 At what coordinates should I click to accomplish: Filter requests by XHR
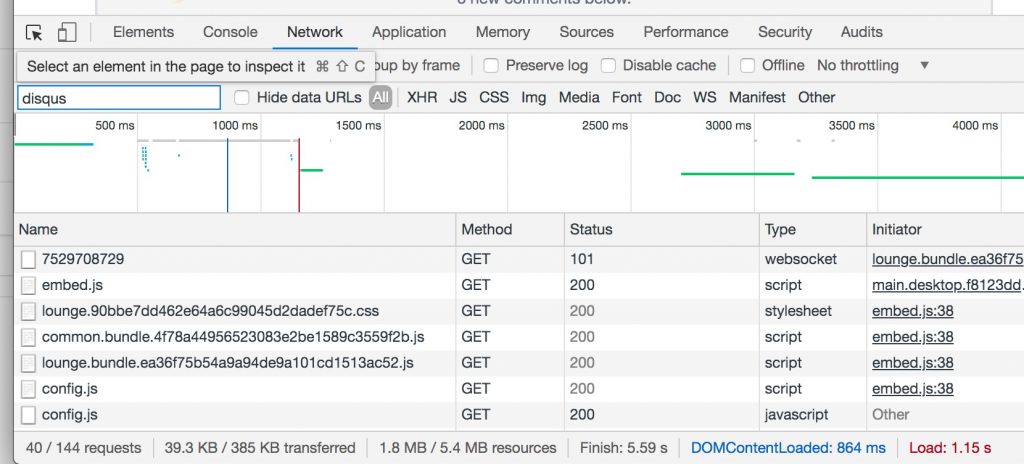click(422, 97)
